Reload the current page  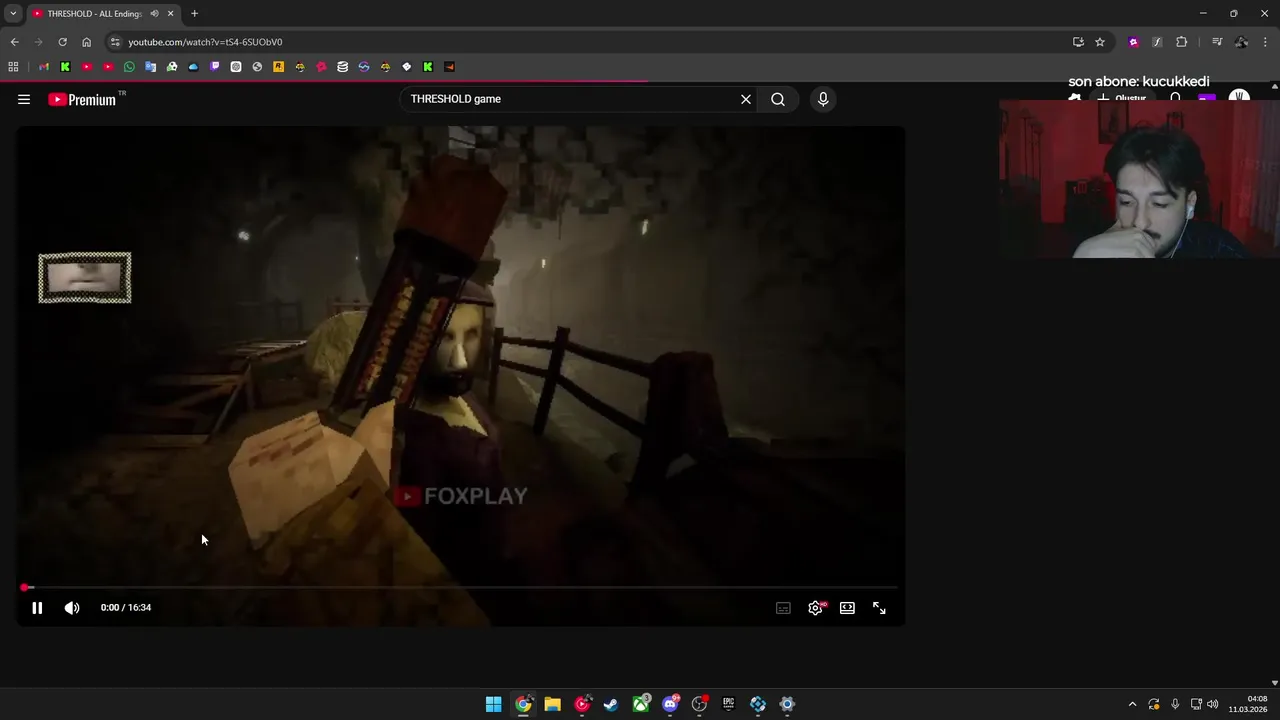click(62, 42)
